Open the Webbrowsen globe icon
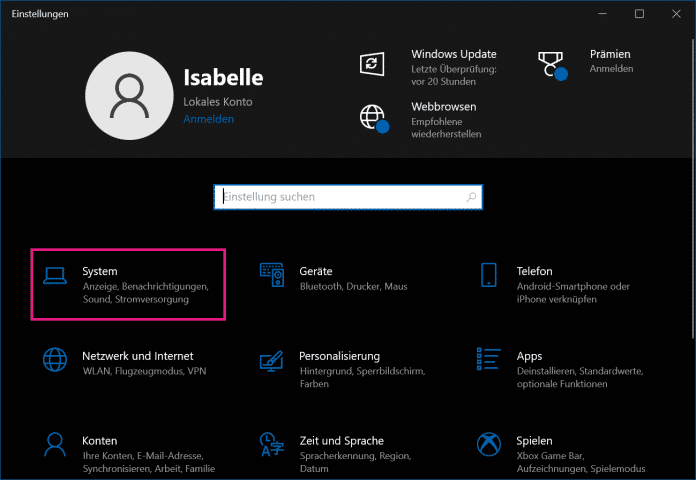Screen dimensions: 696x480 coord(372,117)
